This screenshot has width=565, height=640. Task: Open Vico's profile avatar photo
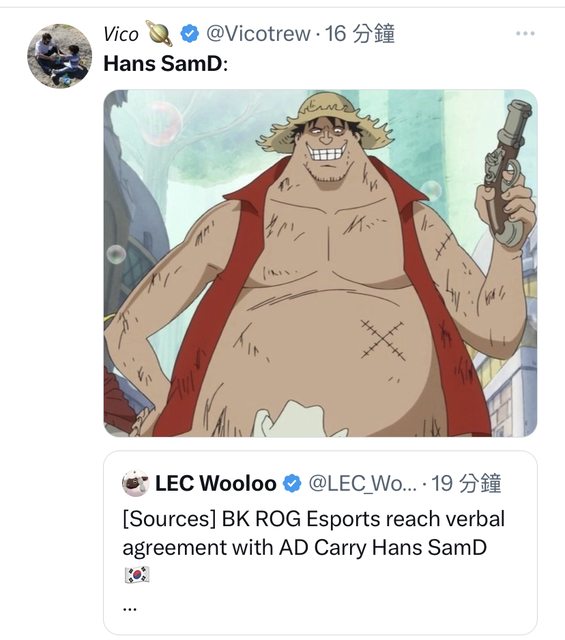coord(60,56)
